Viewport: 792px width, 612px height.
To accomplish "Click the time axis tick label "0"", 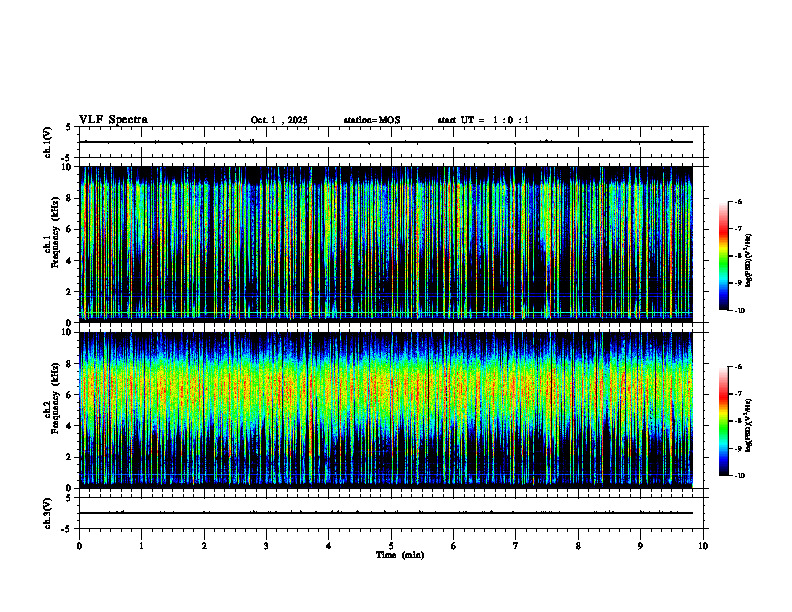I will tap(79, 546).
